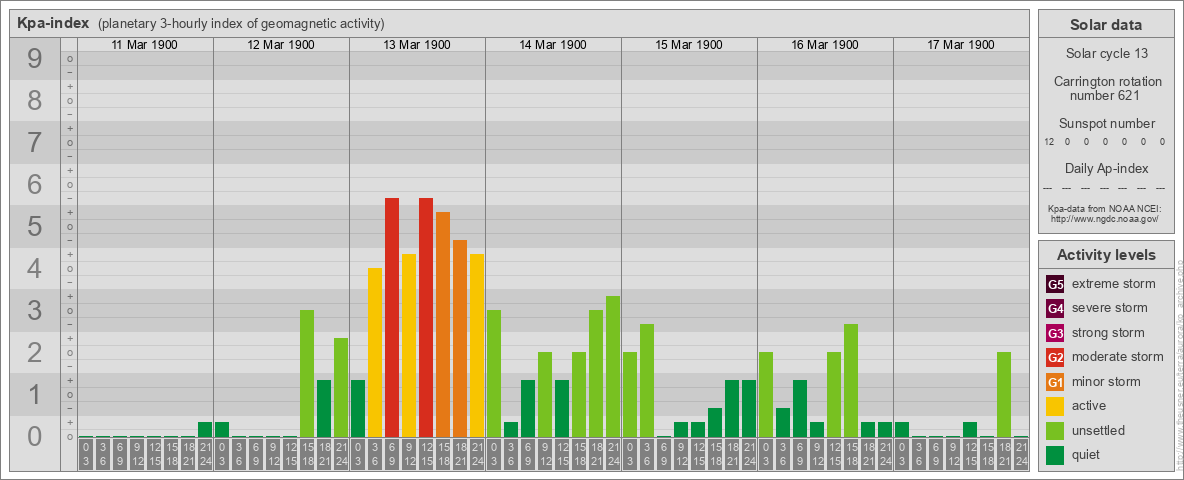Select the 11 Mar 1900 date header
The width and height of the screenshot is (1184, 480).
pyautogui.click(x=145, y=45)
